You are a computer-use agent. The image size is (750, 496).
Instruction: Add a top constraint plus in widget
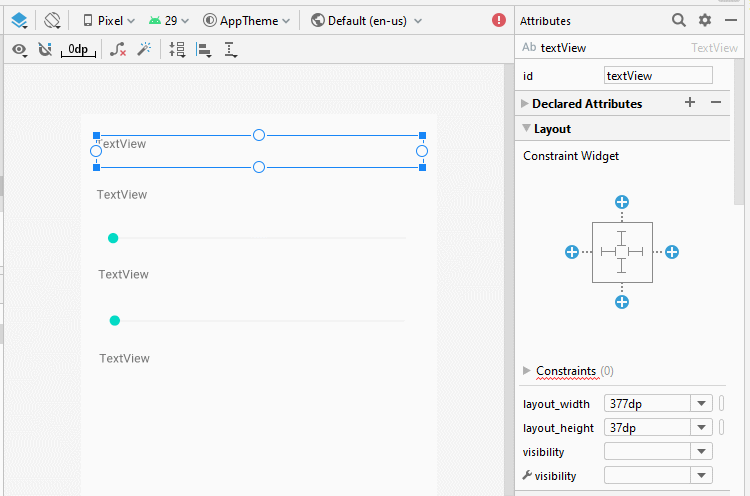[622, 202]
